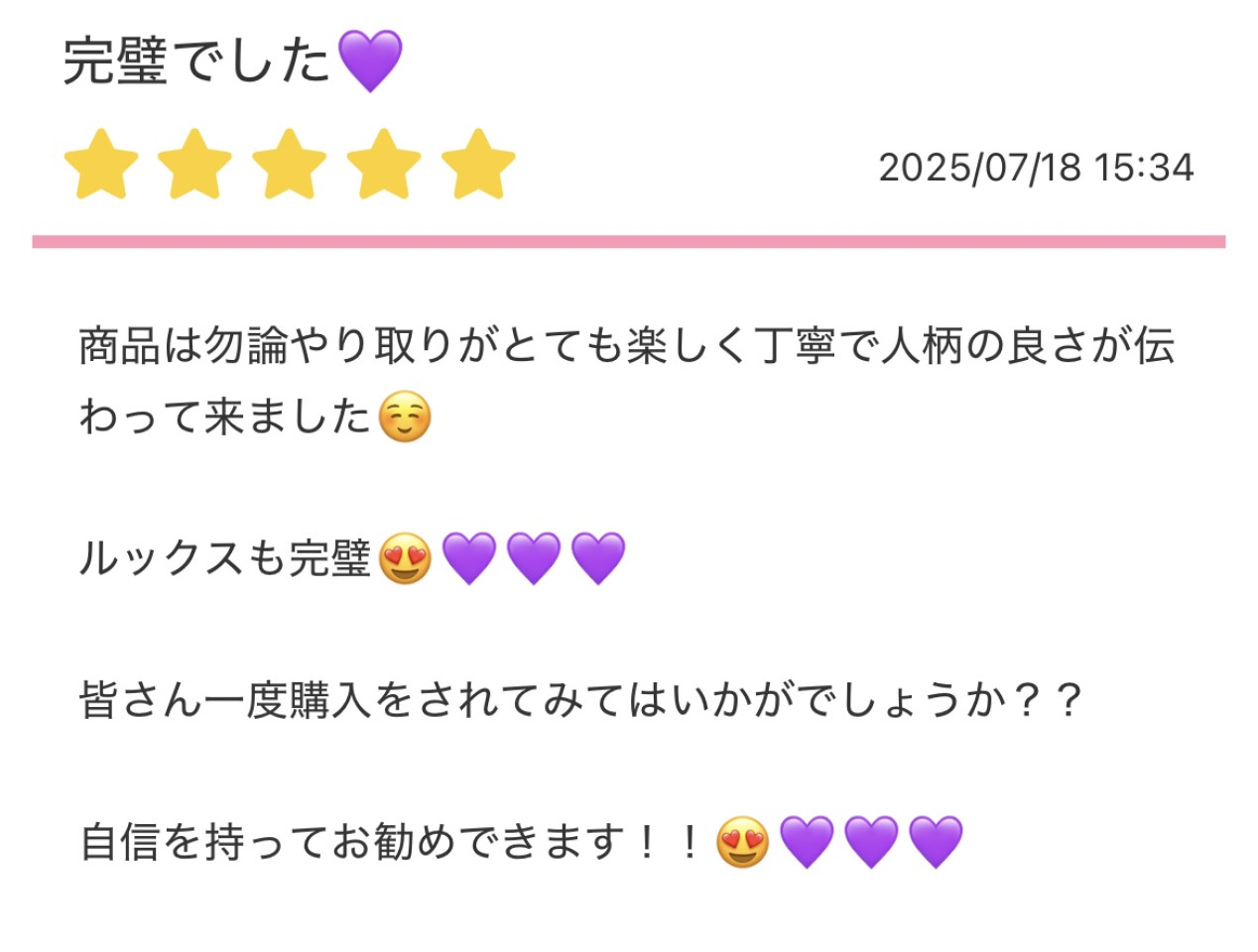1258x952 pixels.
Task: Click the first yellow rating star
Action: point(100,165)
